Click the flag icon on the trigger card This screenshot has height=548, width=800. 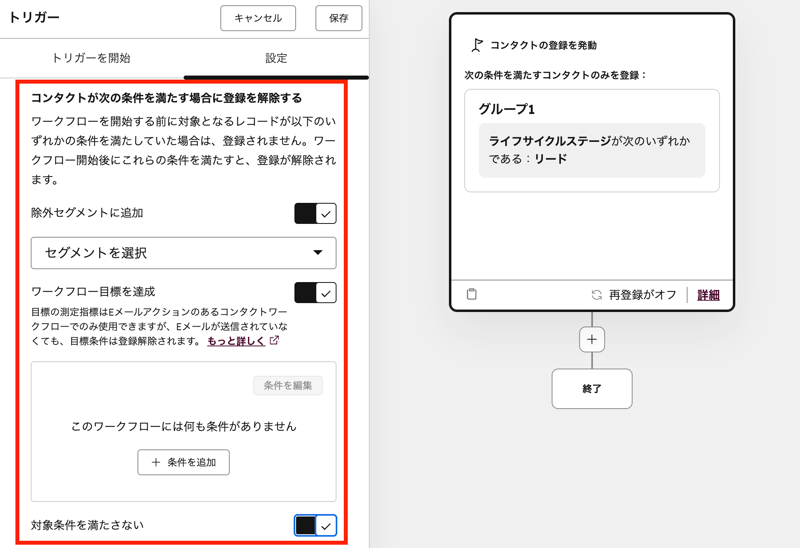coord(477,45)
